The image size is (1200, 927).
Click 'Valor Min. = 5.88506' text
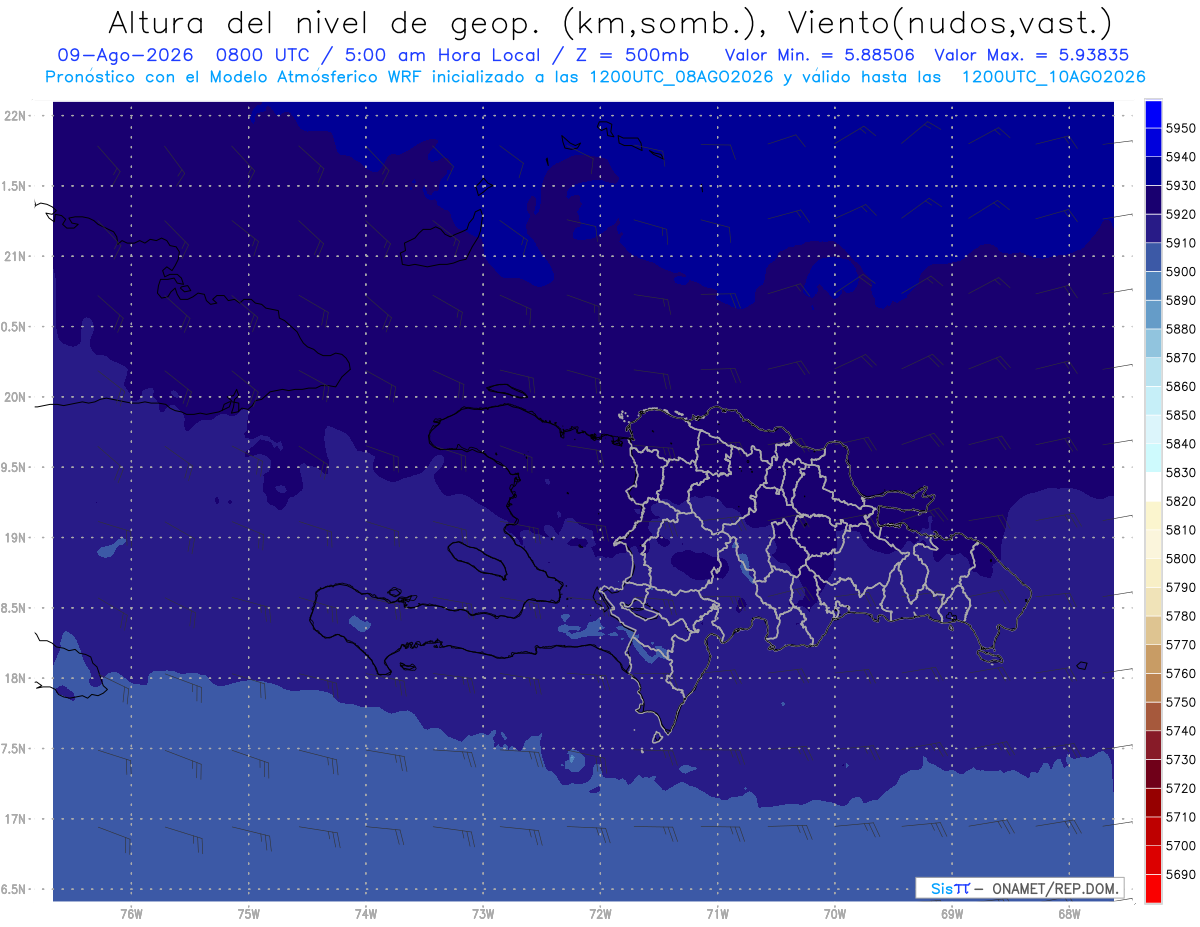tap(819, 55)
